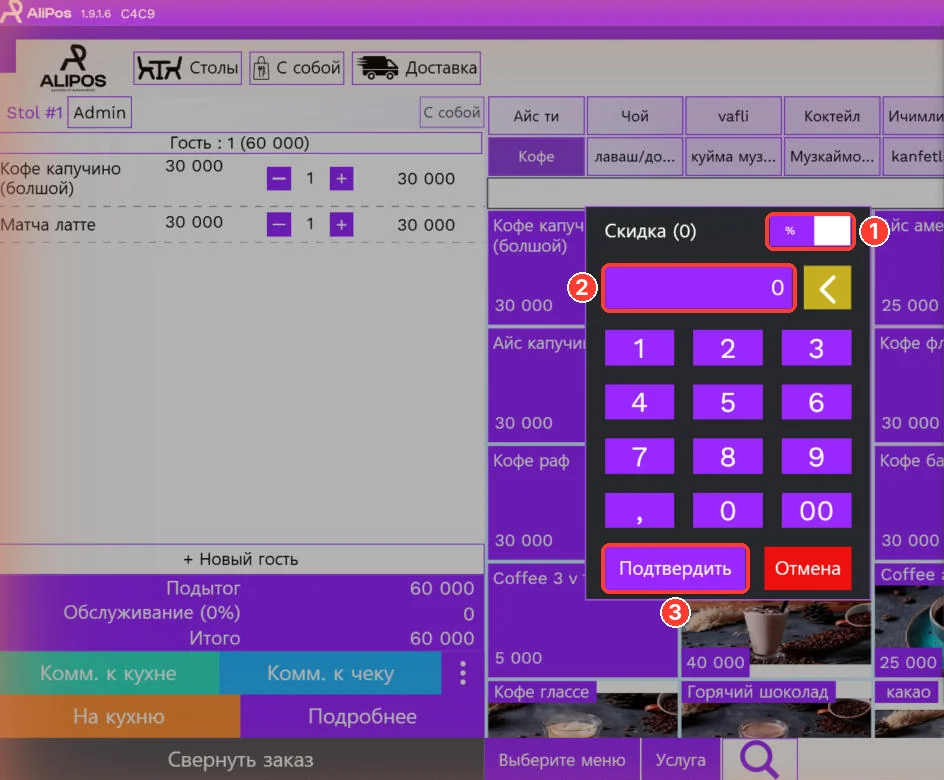This screenshot has height=780, width=944.
Task: Increase quantity of Кофе капучино (болшой)
Action: click(x=341, y=179)
